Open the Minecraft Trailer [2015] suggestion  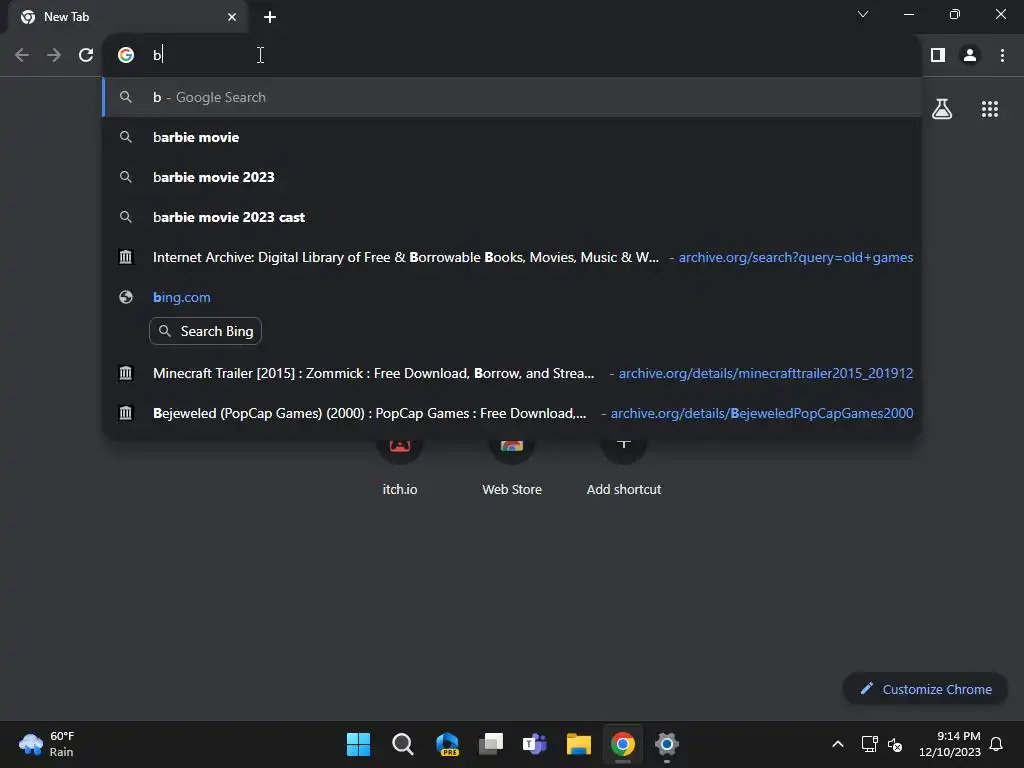512,373
